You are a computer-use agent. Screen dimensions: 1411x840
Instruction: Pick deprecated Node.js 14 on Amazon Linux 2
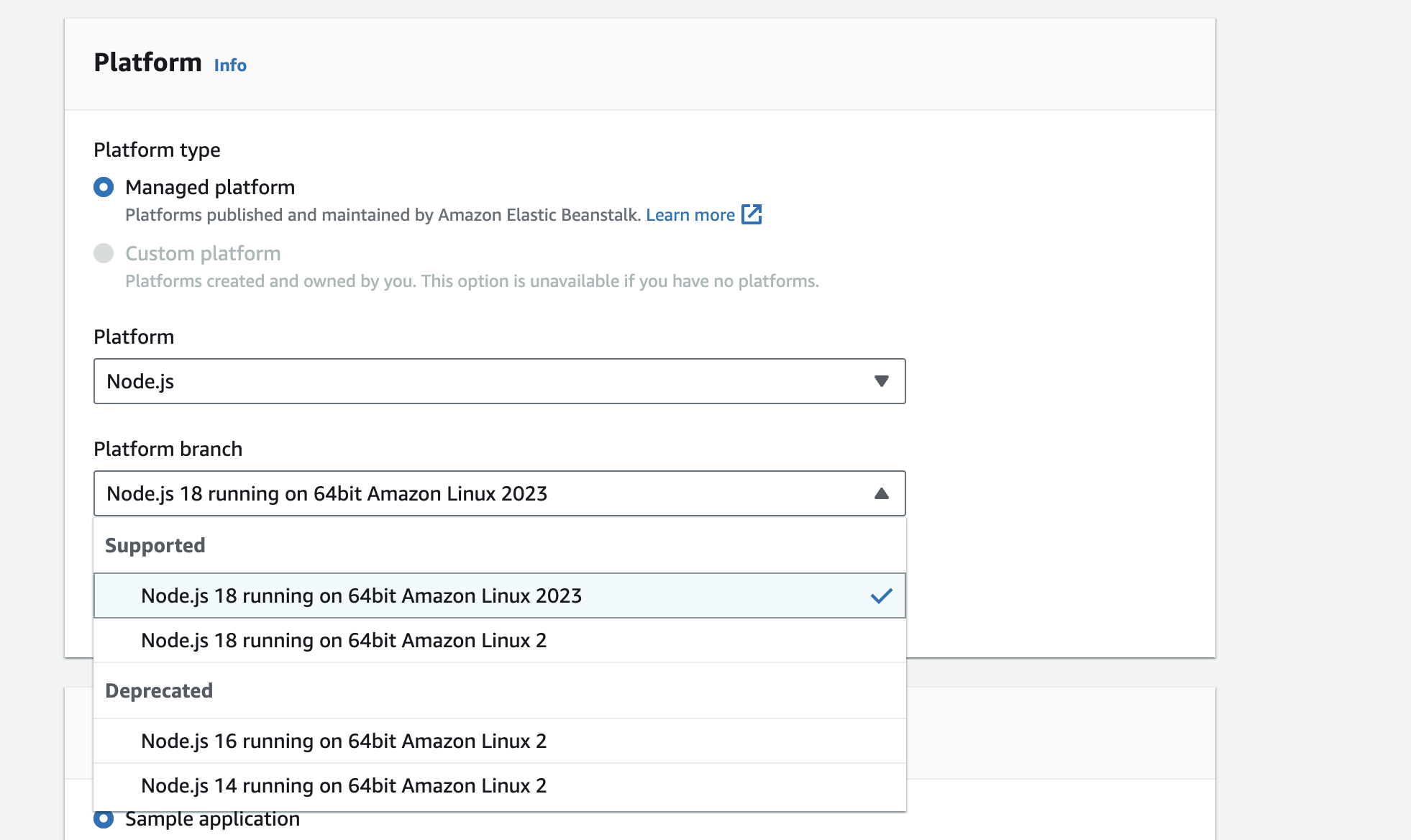[344, 785]
